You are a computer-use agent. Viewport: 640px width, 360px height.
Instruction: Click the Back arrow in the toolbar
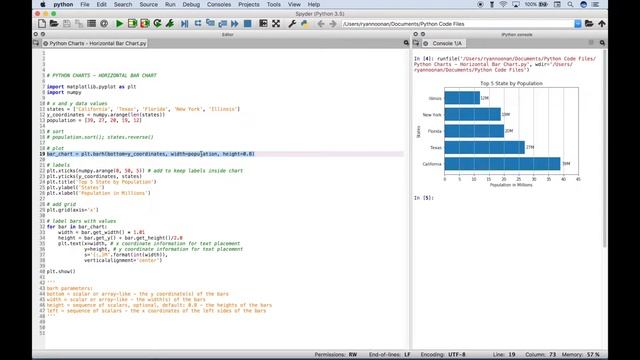[x=321, y=24]
